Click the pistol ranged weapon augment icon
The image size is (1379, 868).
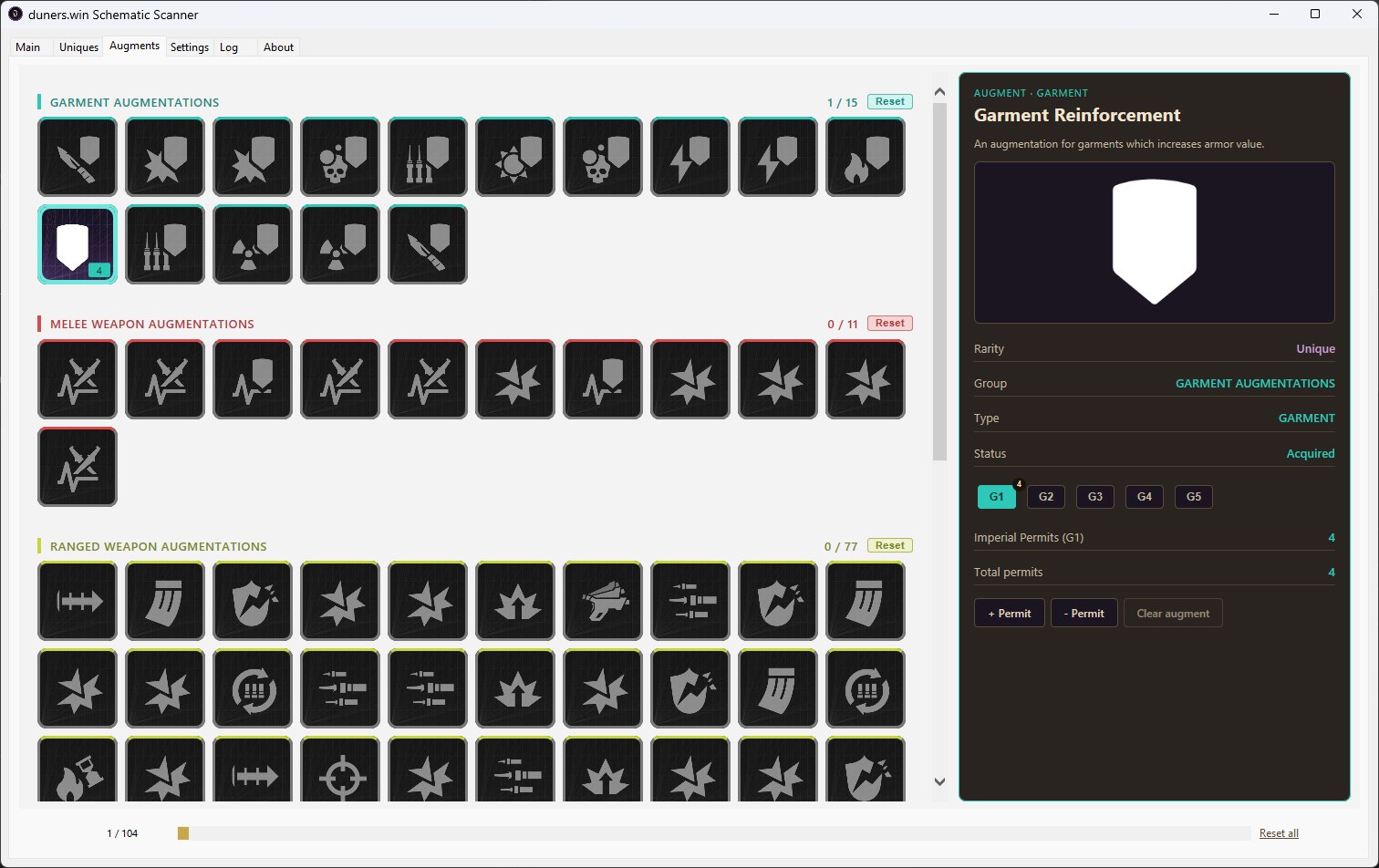(x=603, y=601)
